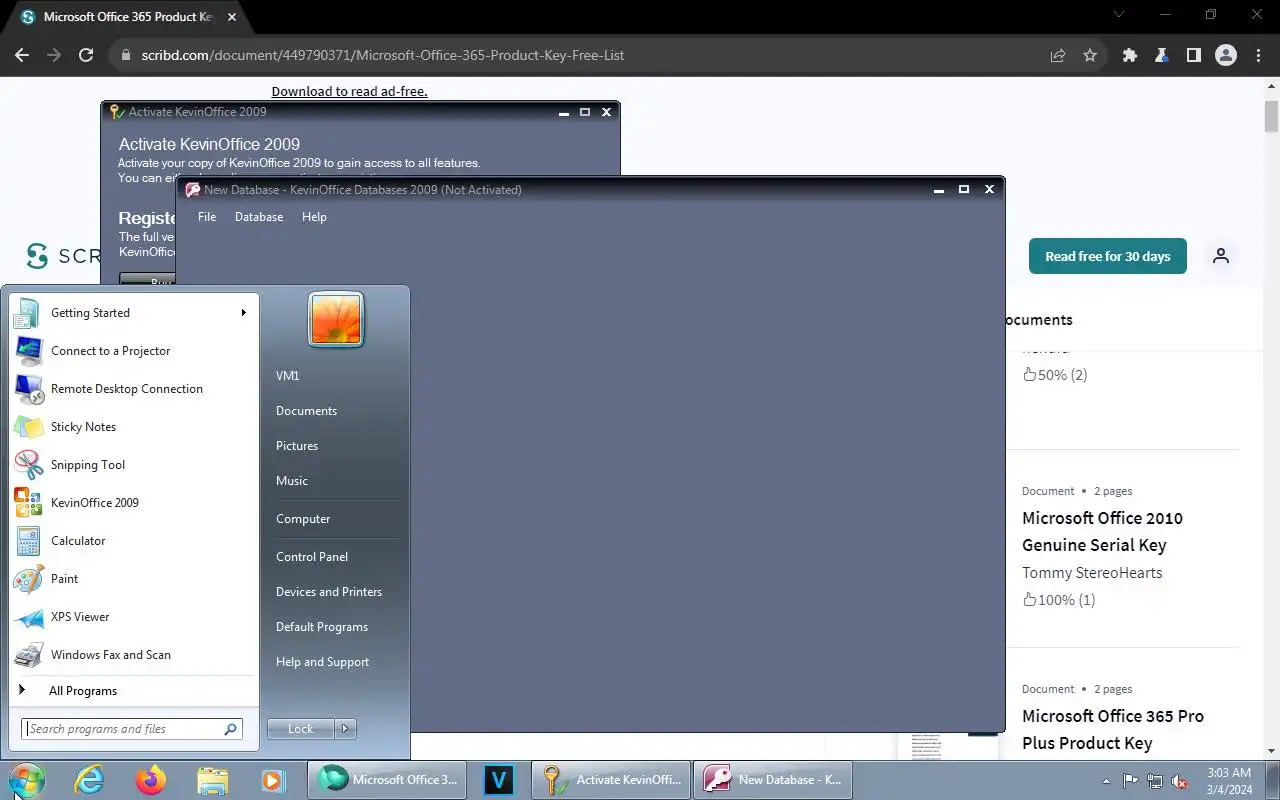Toggle Chrome side panel icon
This screenshot has width=1280, height=800.
pyautogui.click(x=1193, y=56)
